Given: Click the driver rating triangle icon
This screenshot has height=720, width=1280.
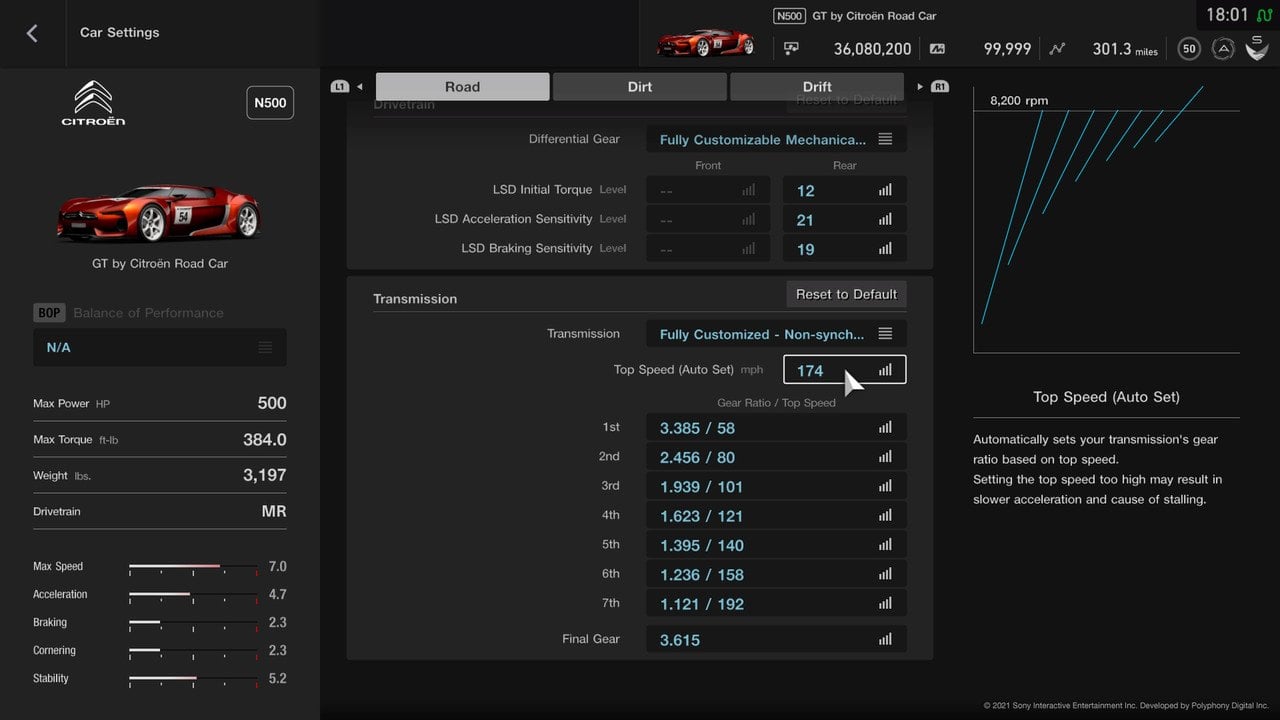Looking at the screenshot, I should coord(1222,48).
